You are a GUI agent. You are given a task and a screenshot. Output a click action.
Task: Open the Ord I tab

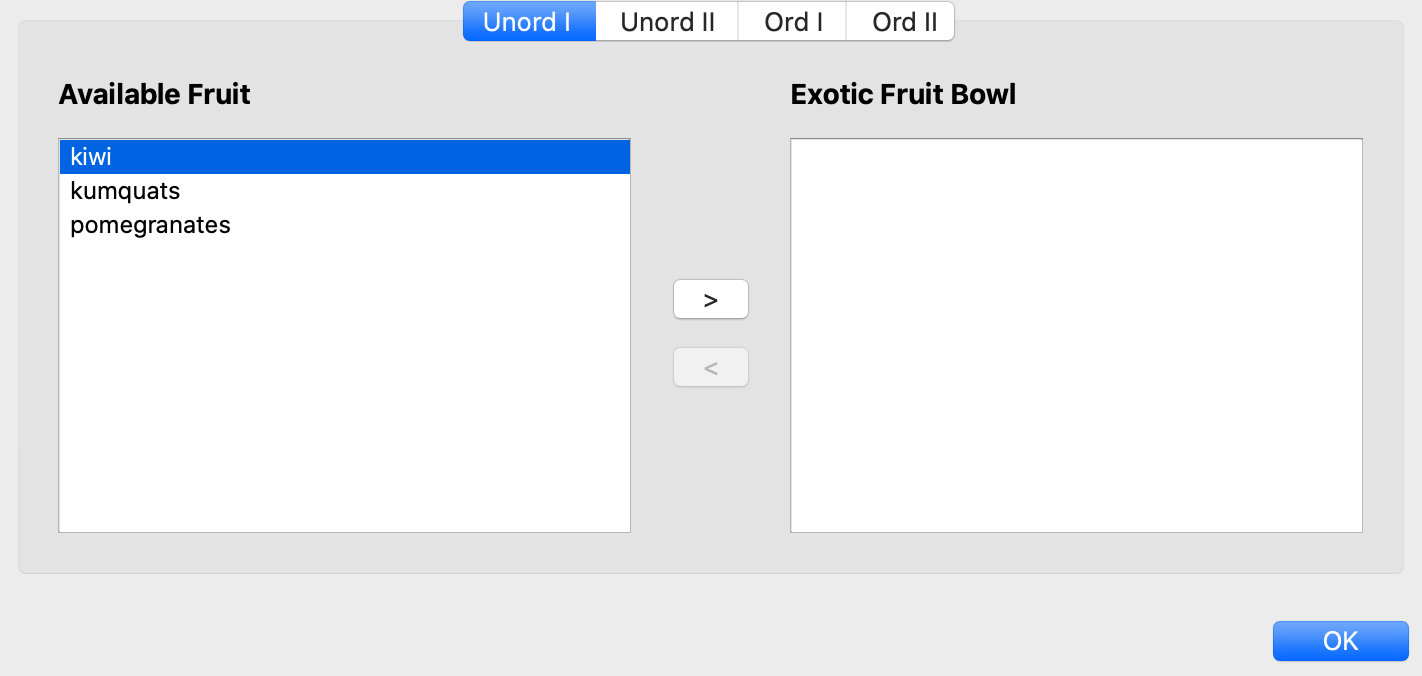793,22
